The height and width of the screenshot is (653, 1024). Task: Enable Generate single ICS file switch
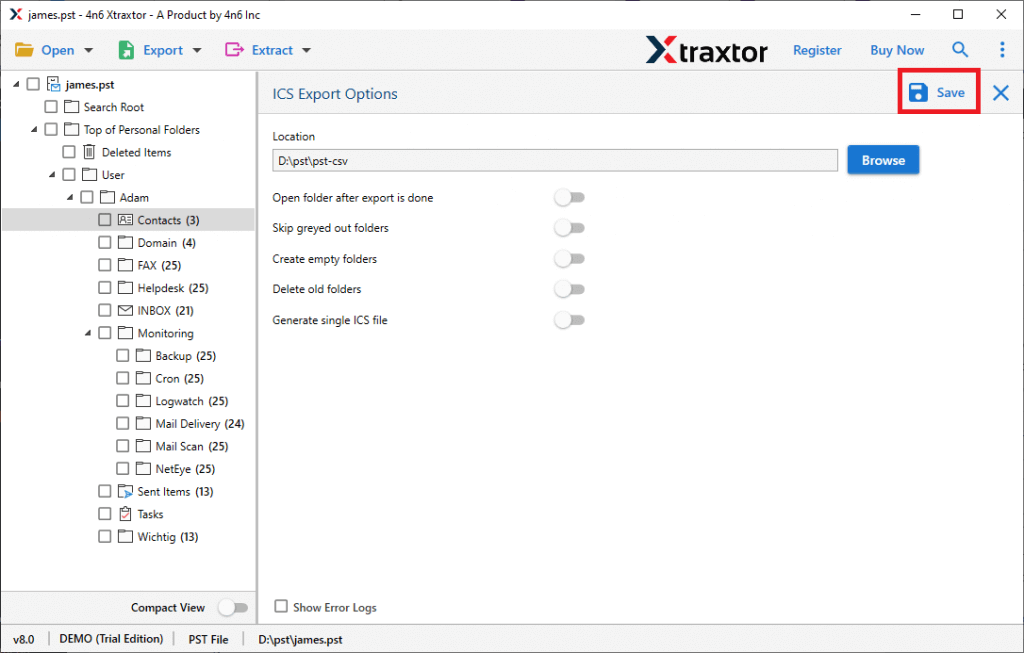(x=569, y=320)
